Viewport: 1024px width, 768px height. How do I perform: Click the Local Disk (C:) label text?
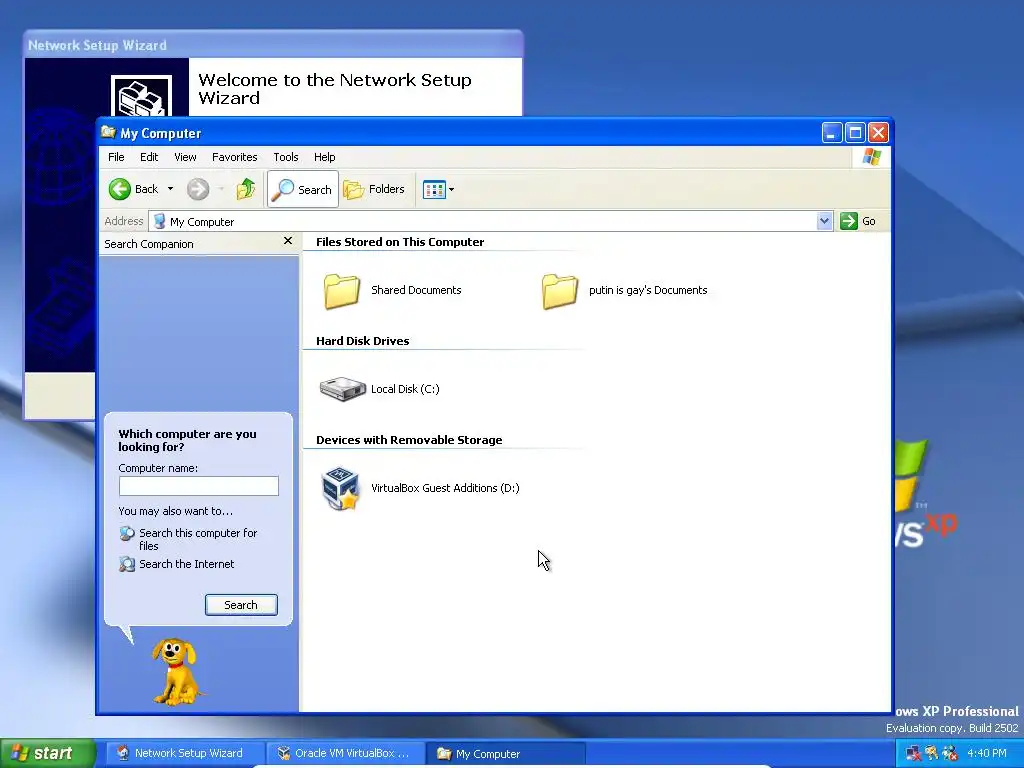[x=405, y=389]
